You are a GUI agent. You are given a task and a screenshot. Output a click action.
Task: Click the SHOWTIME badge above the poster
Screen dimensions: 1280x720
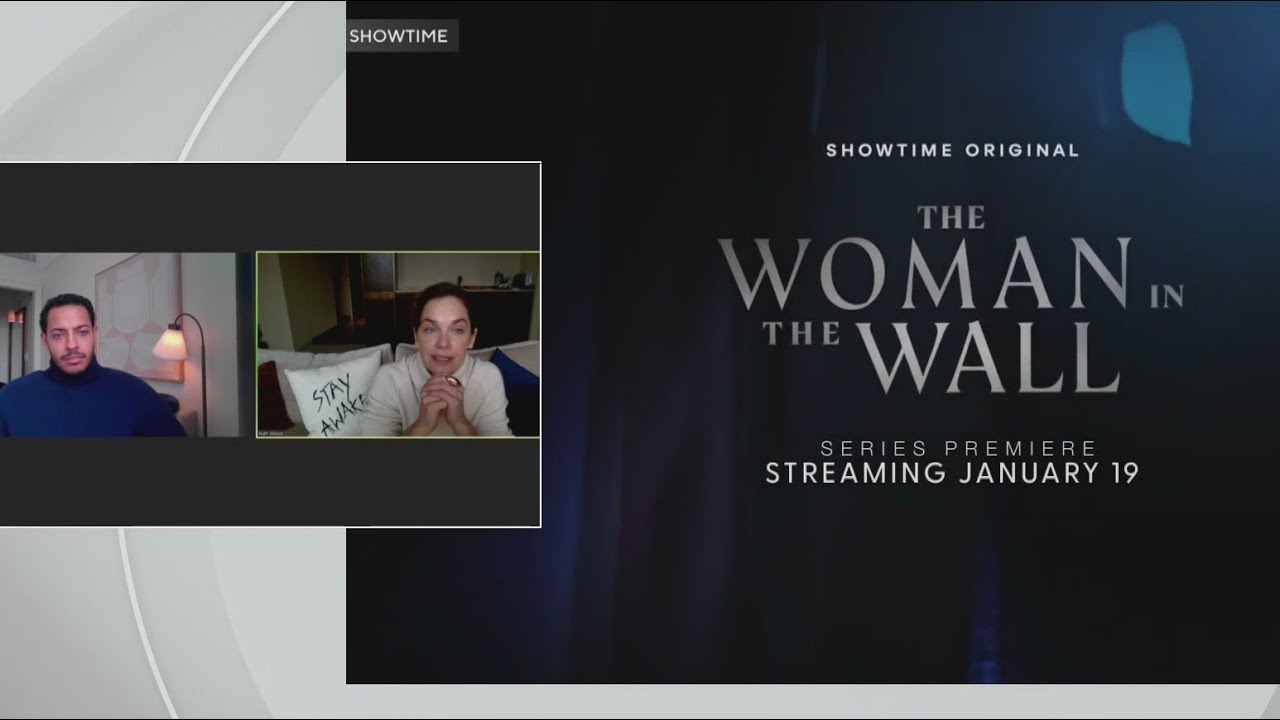pyautogui.click(x=402, y=36)
